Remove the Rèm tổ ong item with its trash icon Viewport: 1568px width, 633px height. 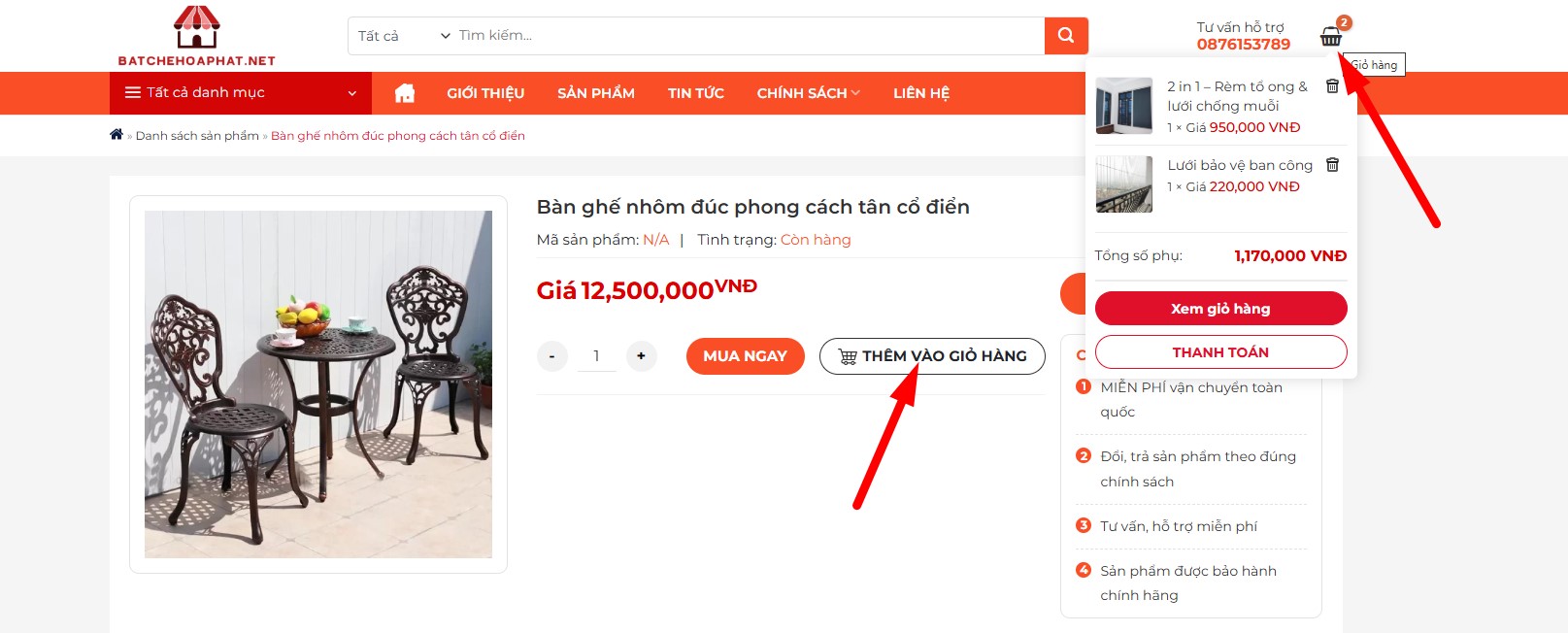point(1332,86)
